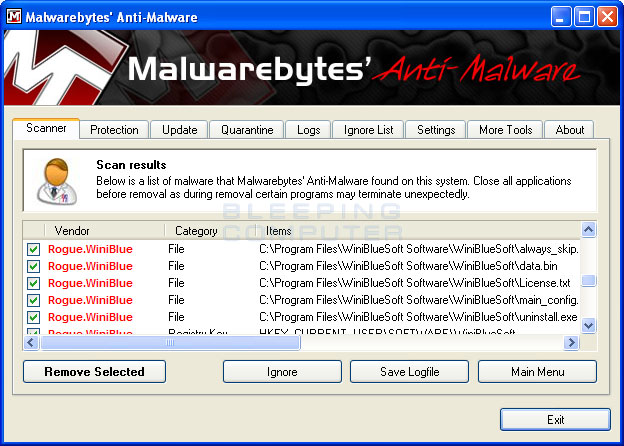
Task: Open the Ignore List tab
Action: 369,130
